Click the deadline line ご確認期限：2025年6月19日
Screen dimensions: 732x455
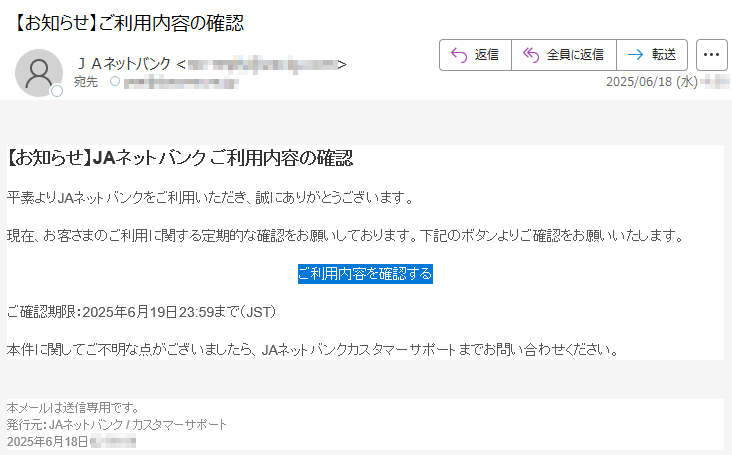click(x=141, y=312)
